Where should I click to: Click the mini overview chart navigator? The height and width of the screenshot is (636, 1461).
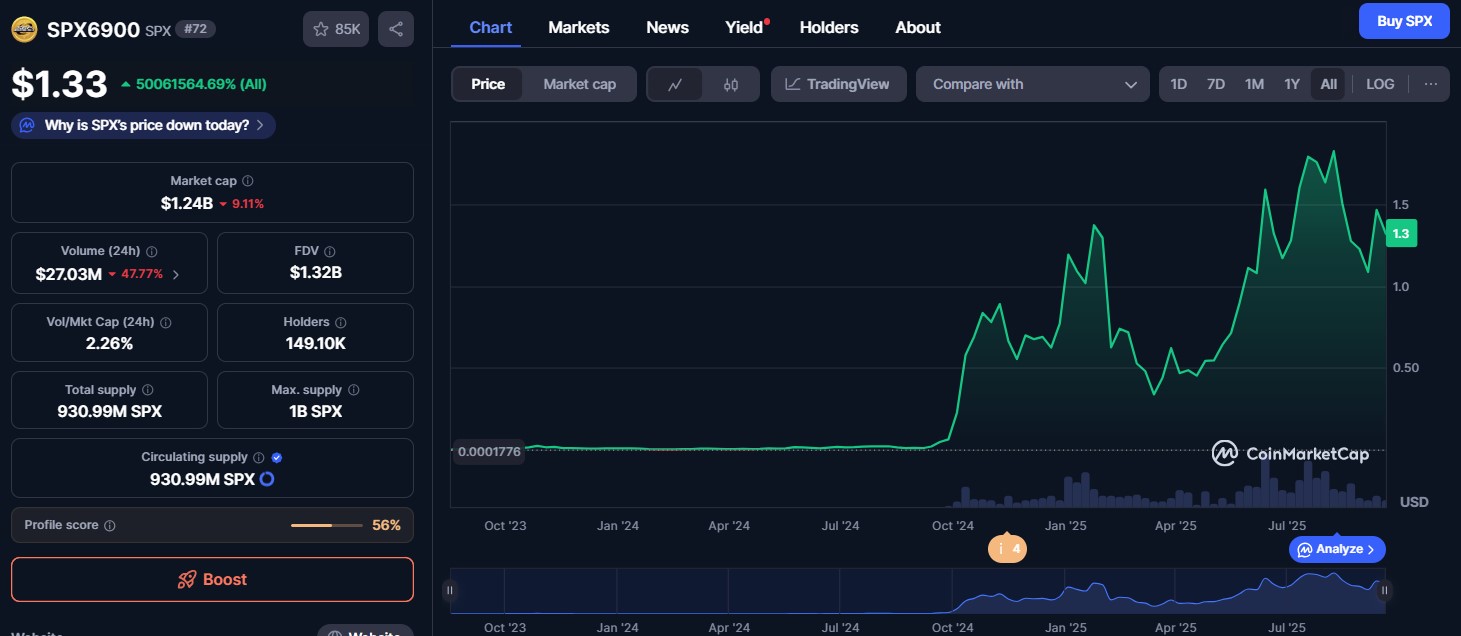click(917, 591)
